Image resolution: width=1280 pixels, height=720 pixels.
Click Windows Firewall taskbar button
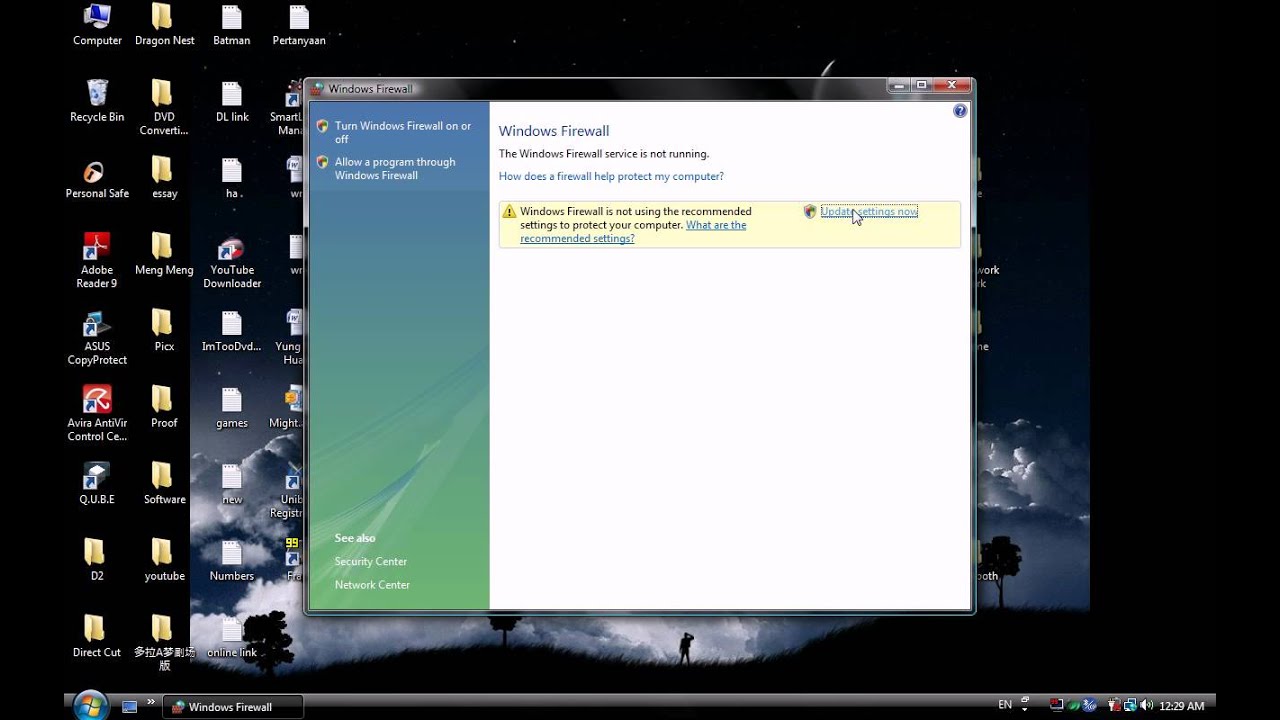[x=232, y=707]
